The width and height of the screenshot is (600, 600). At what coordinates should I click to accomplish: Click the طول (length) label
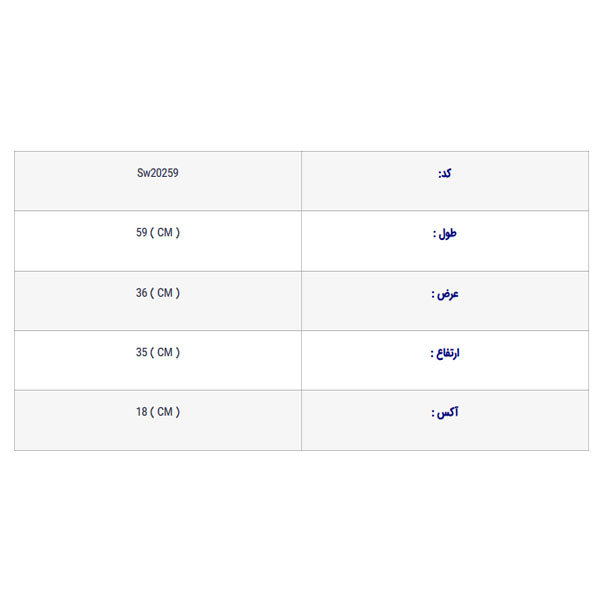[x=444, y=233]
